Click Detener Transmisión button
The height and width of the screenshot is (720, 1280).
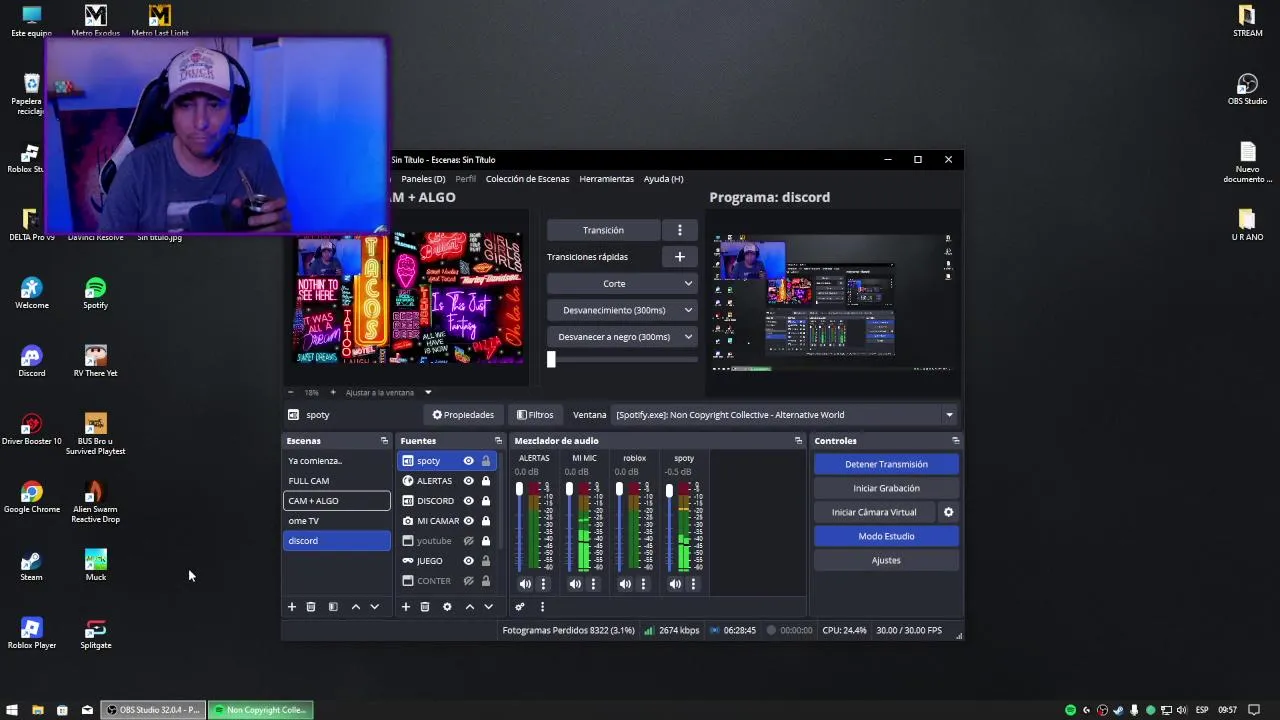click(886, 464)
